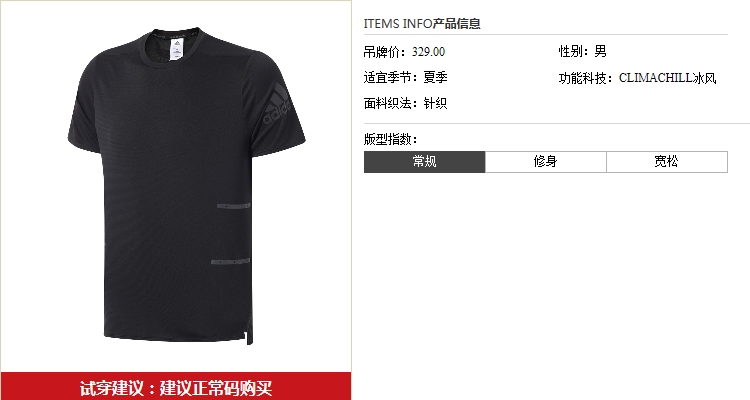Viewport: 750px width, 400px height.
Task: Select the 常规 fit option
Action: pos(424,162)
